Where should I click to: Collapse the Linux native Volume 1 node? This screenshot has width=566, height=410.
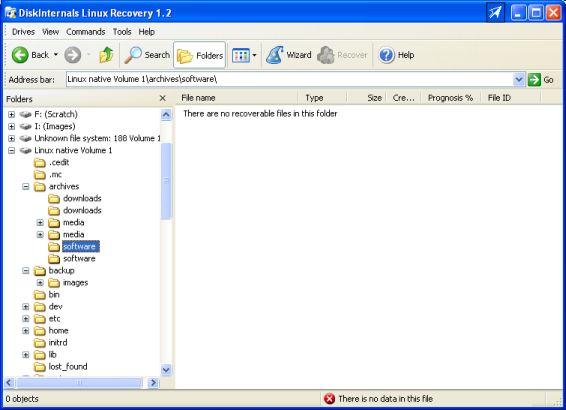(x=12, y=150)
